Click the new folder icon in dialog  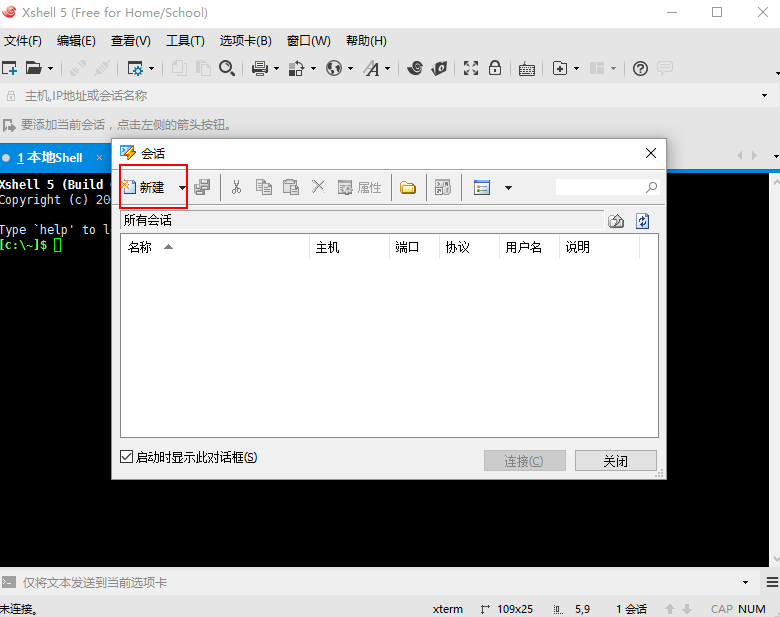[x=408, y=187]
